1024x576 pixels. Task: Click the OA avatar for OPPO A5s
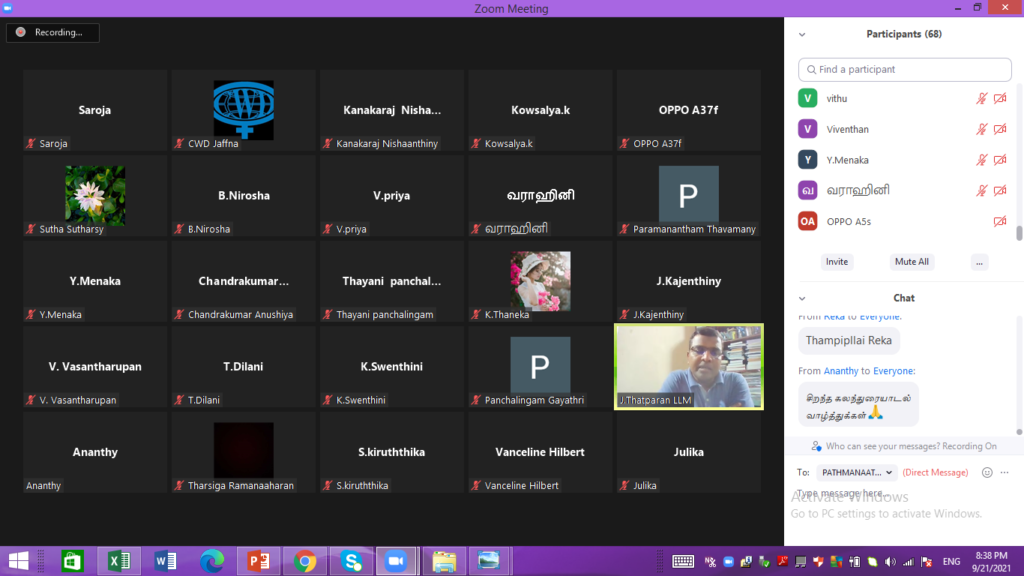(x=808, y=221)
